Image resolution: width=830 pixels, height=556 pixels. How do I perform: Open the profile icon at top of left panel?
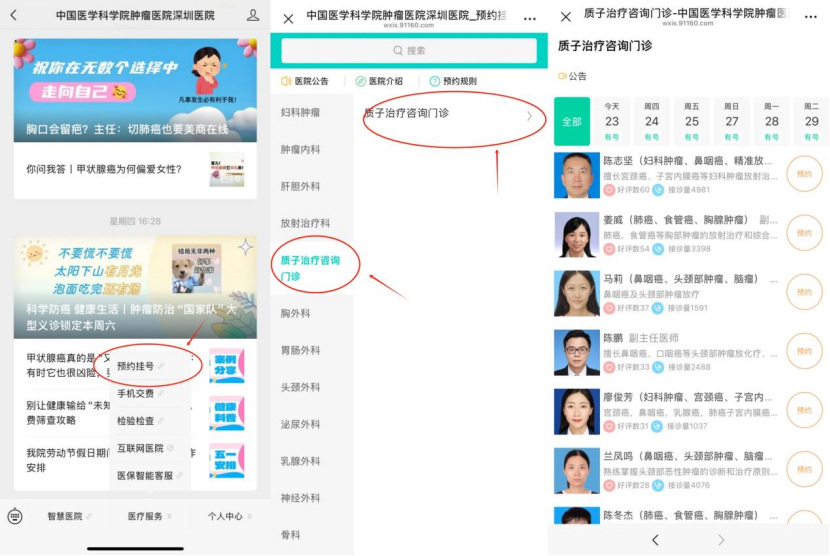(x=253, y=16)
